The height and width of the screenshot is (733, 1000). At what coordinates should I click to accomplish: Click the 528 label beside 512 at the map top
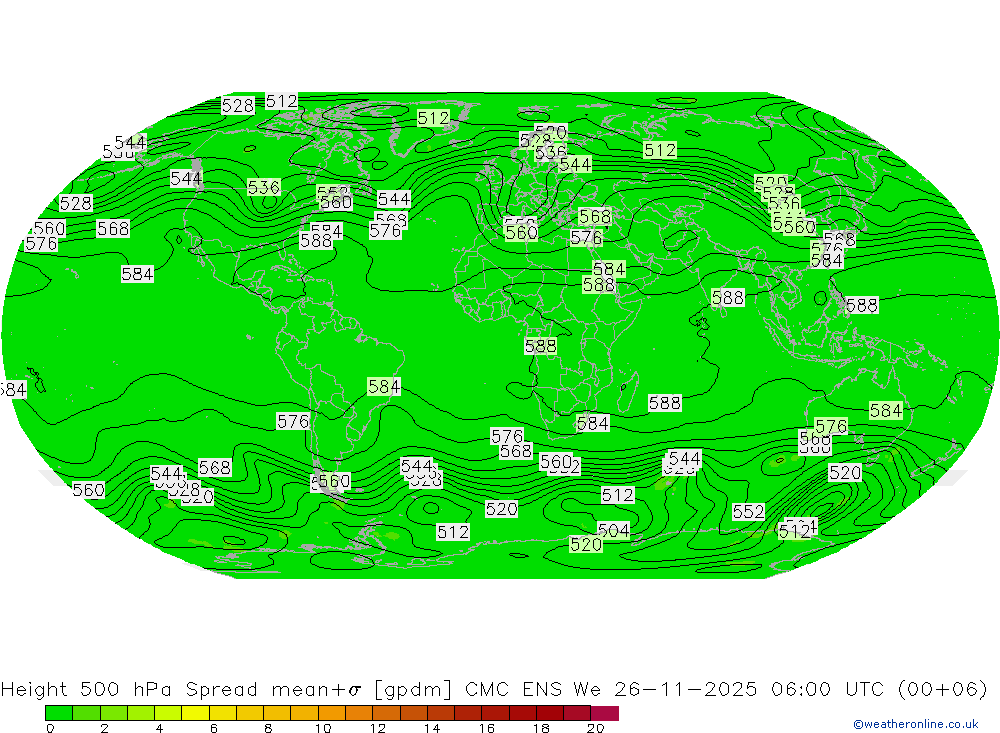click(238, 105)
